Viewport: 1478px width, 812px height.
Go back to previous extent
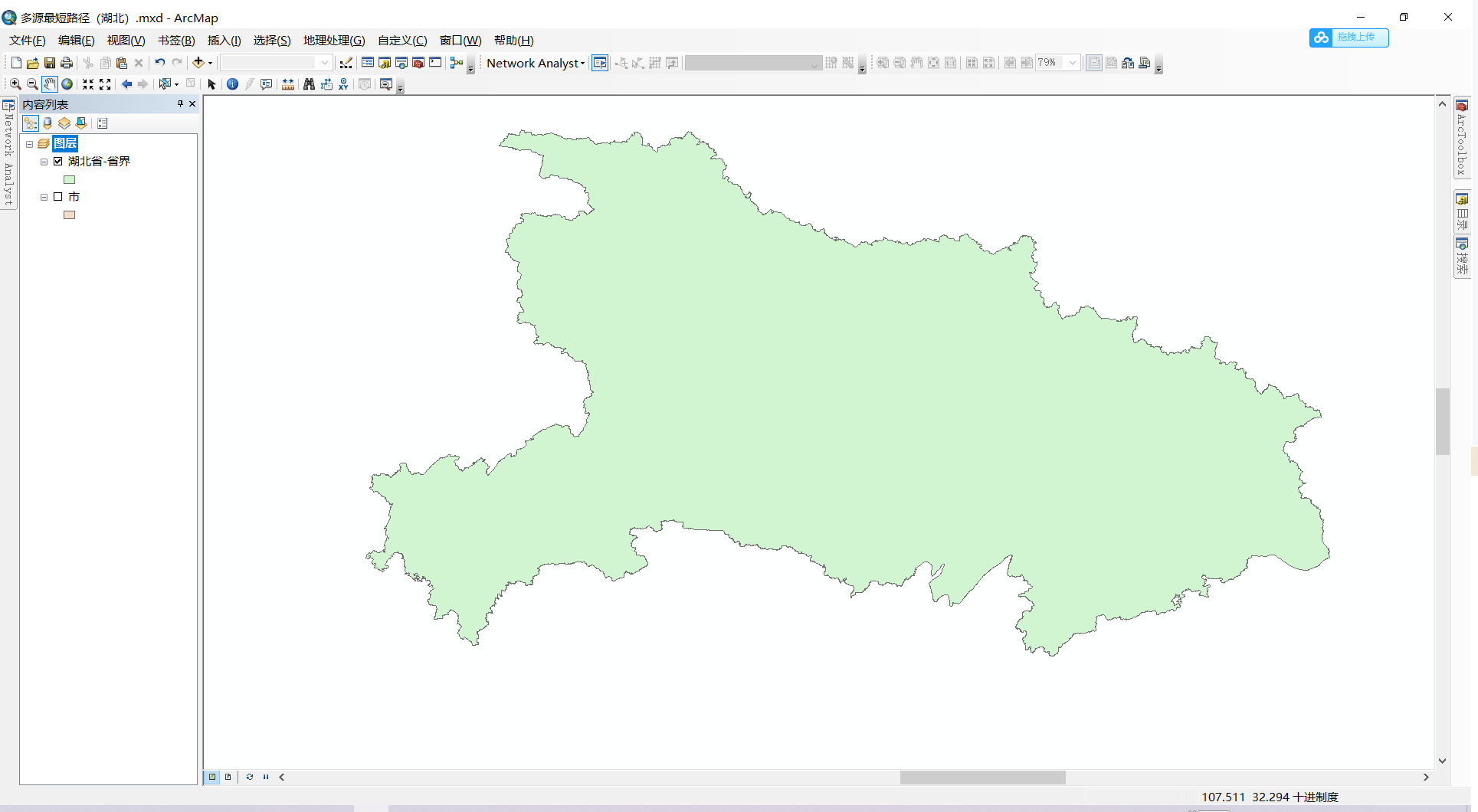click(126, 84)
